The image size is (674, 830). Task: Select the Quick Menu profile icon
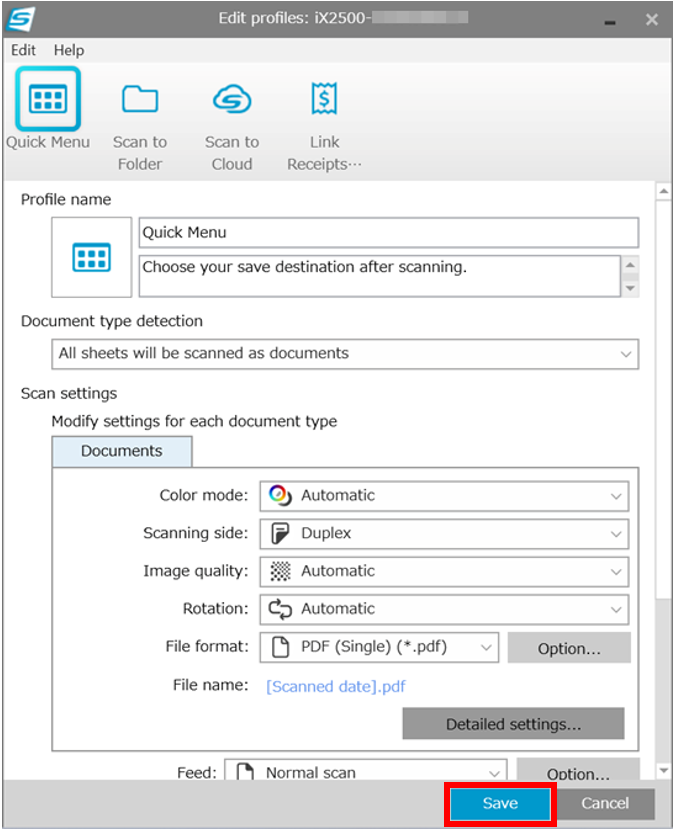(x=48, y=99)
